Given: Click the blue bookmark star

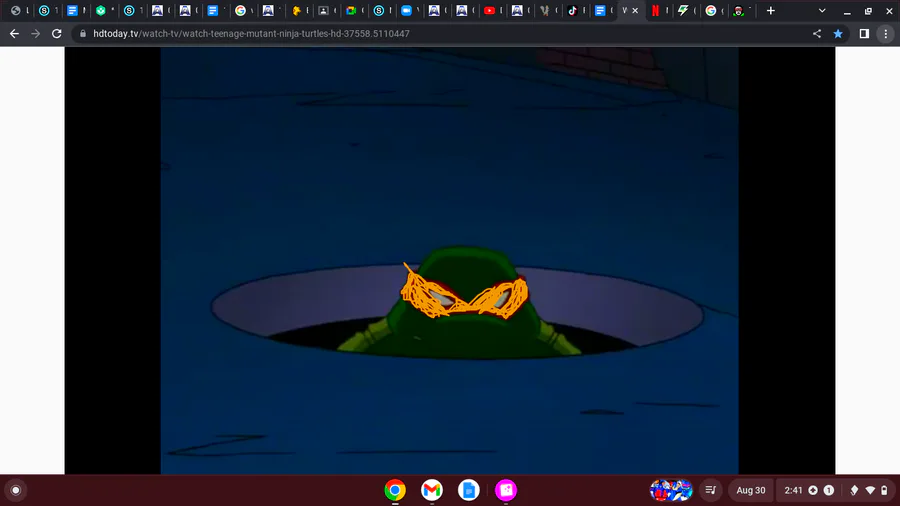Looking at the screenshot, I should (838, 34).
